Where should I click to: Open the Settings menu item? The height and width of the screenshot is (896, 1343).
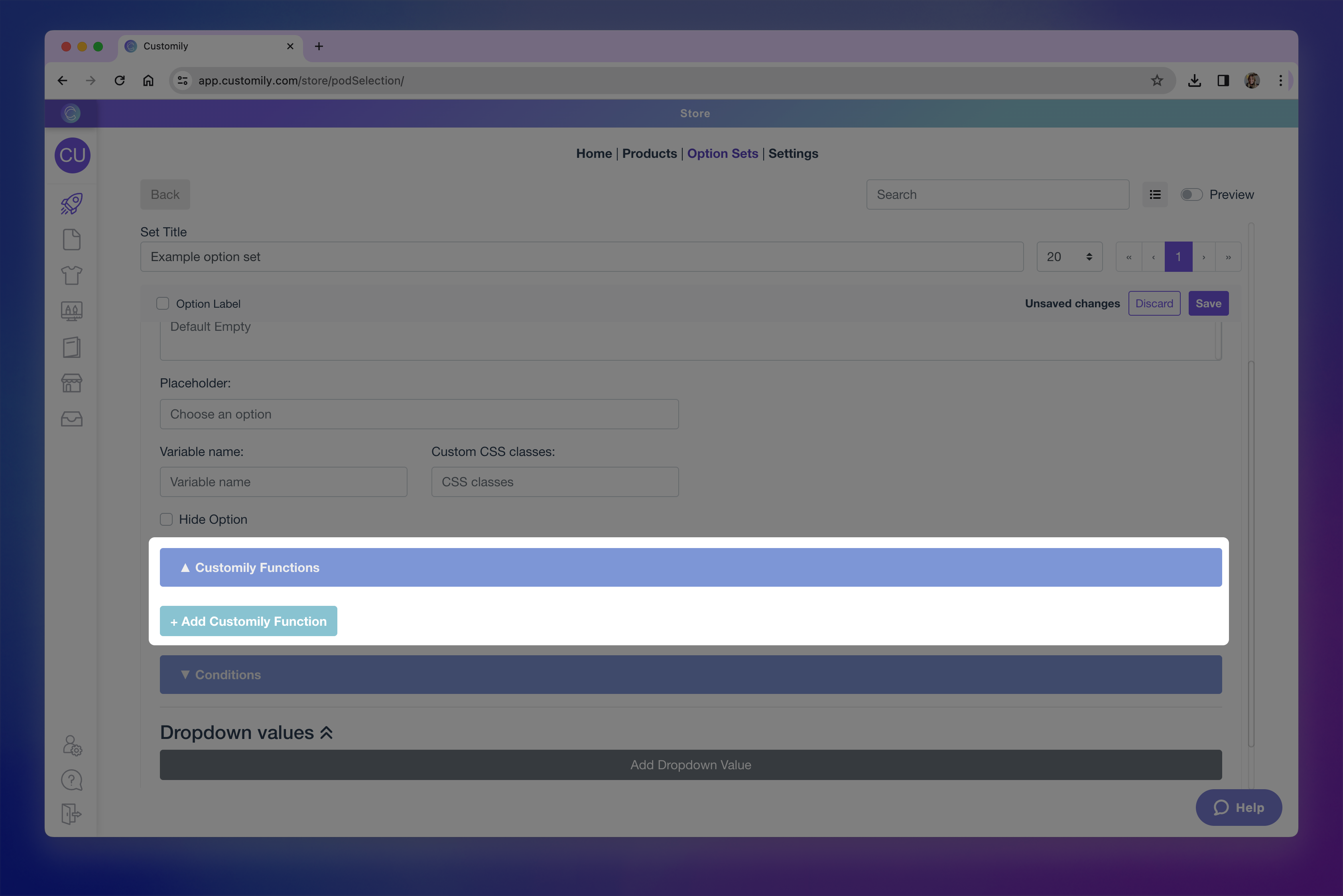[793, 154]
